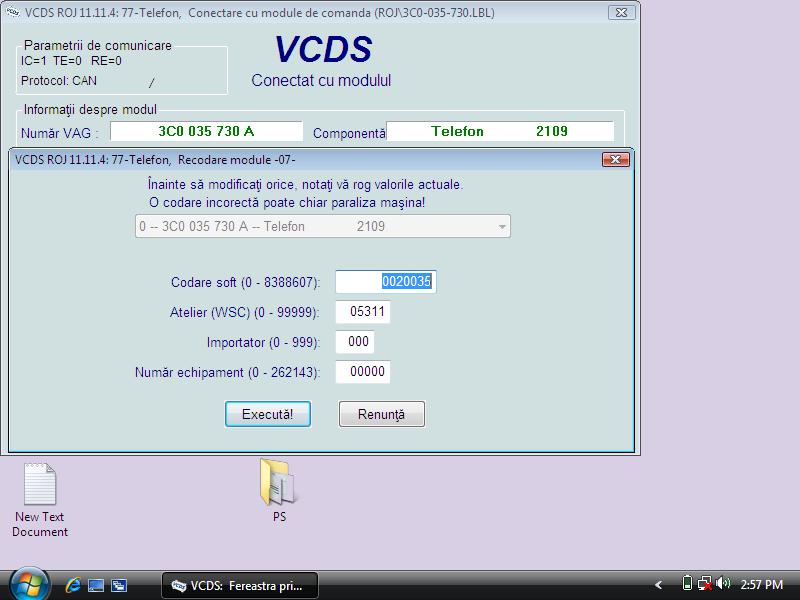Select the PS folder on the desktop
The height and width of the screenshot is (600, 800).
click(279, 490)
